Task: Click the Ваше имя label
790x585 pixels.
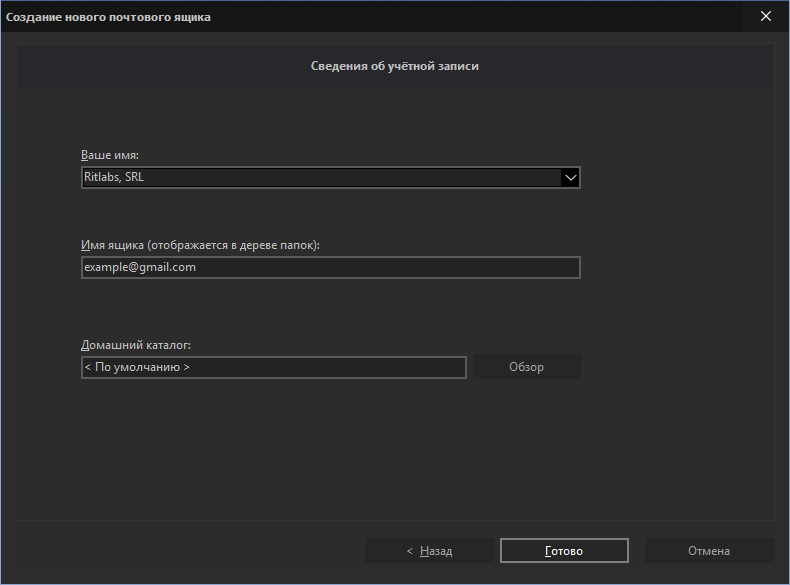Action: click(x=110, y=155)
